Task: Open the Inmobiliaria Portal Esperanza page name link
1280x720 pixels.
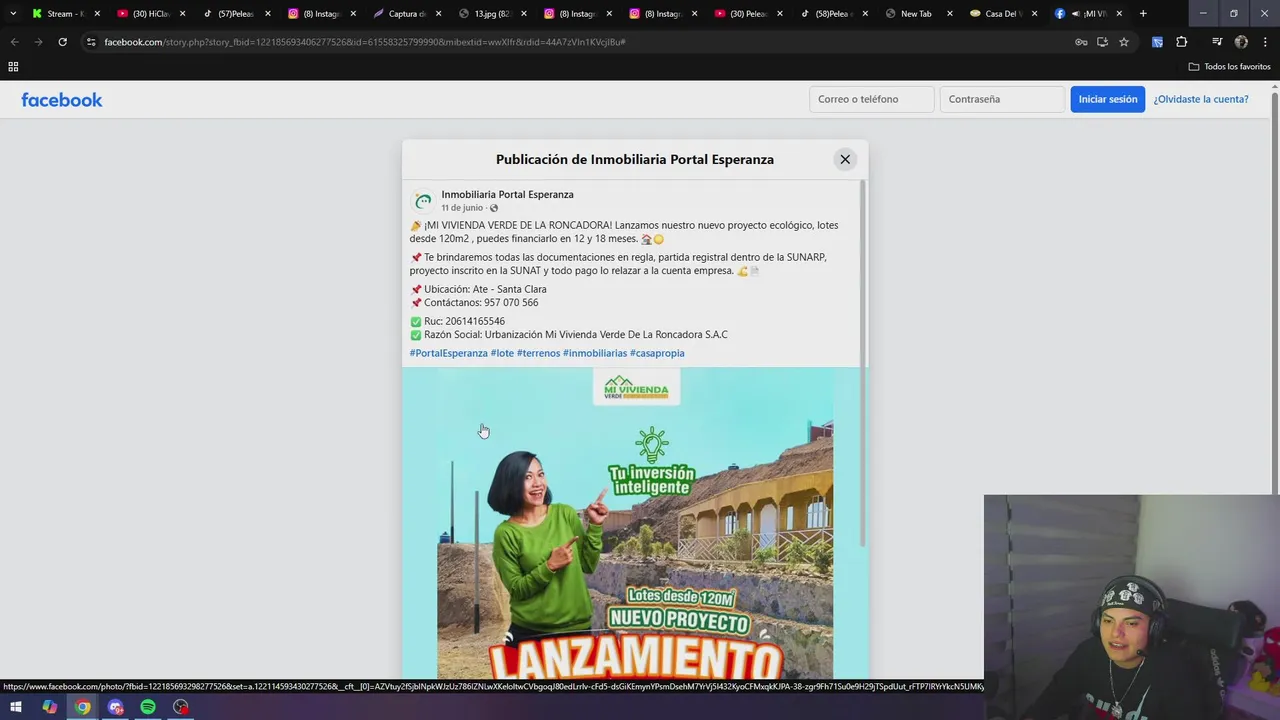Action: [x=507, y=194]
